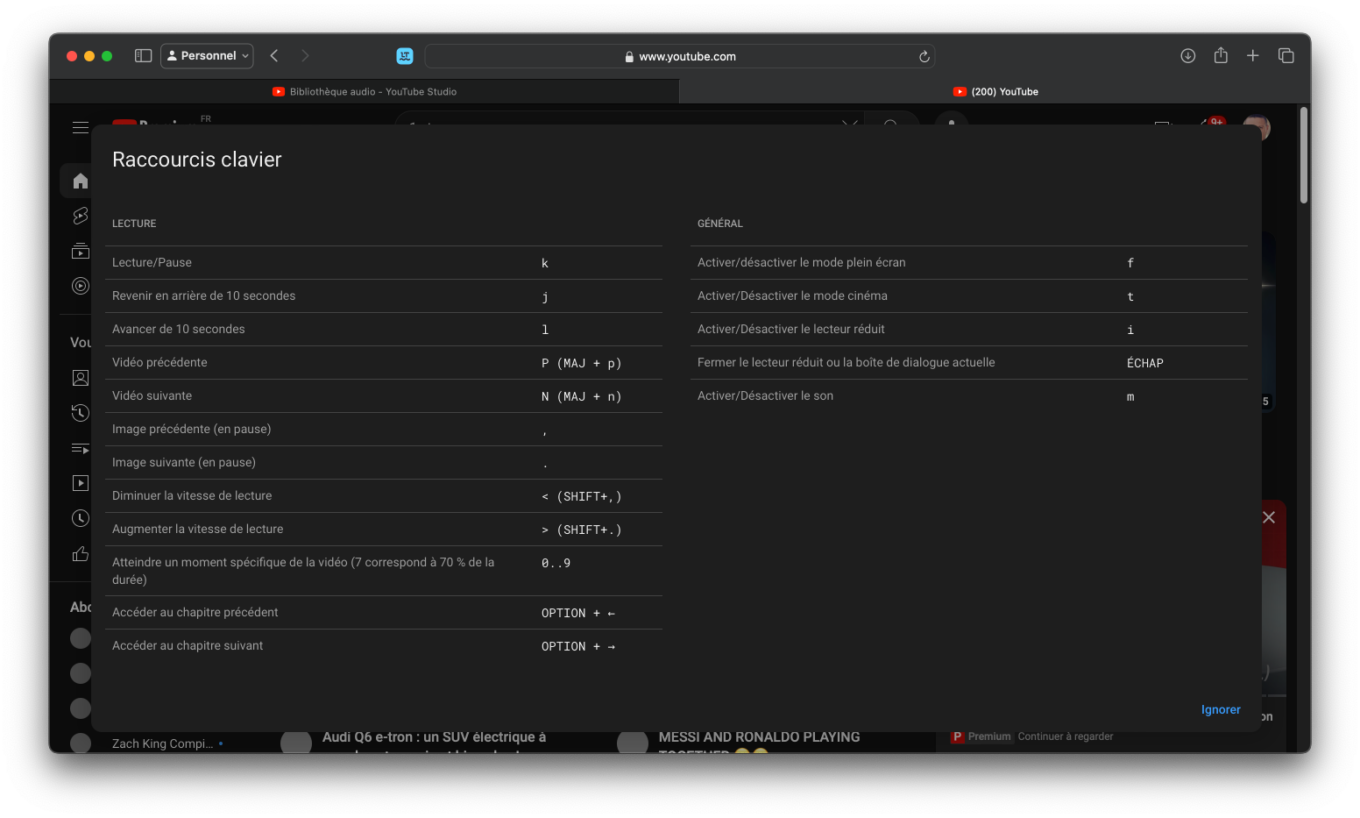Open YouTube hamburger guide menu
This screenshot has width=1360, height=818.
pyautogui.click(x=80, y=128)
